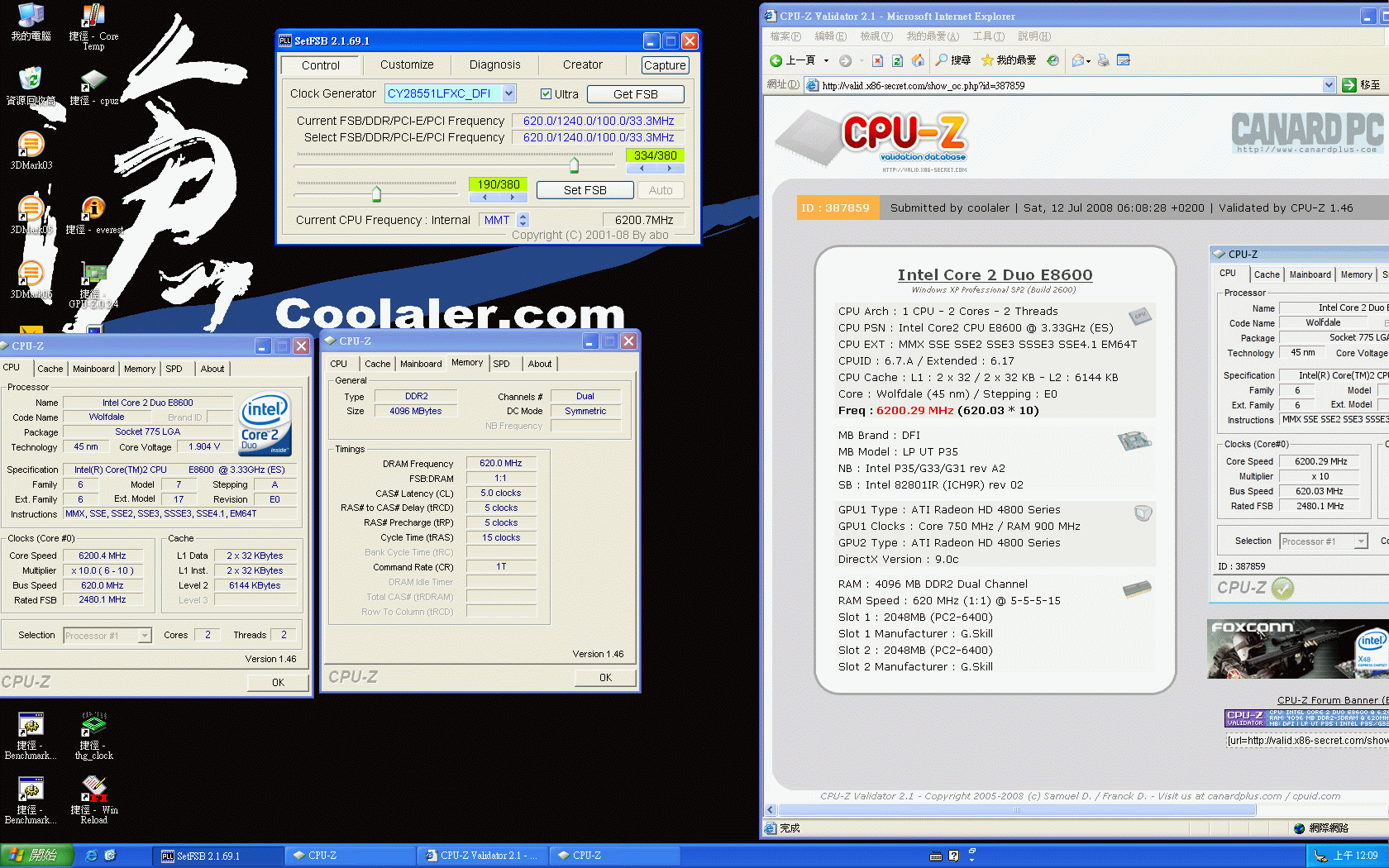
Task: Click the 334/380 right stepper arrow
Action: point(670,168)
